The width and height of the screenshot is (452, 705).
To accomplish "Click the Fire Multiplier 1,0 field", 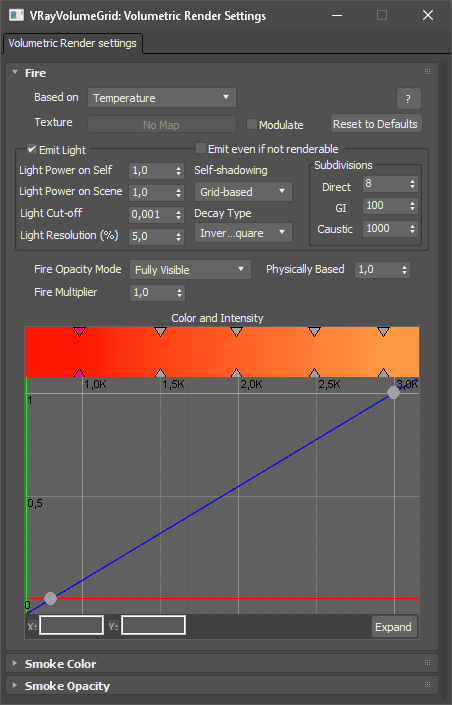I will tap(152, 293).
